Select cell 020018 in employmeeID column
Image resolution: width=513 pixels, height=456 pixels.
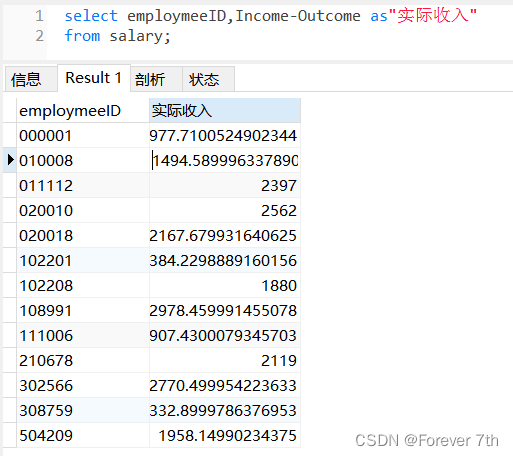[x=83, y=235]
